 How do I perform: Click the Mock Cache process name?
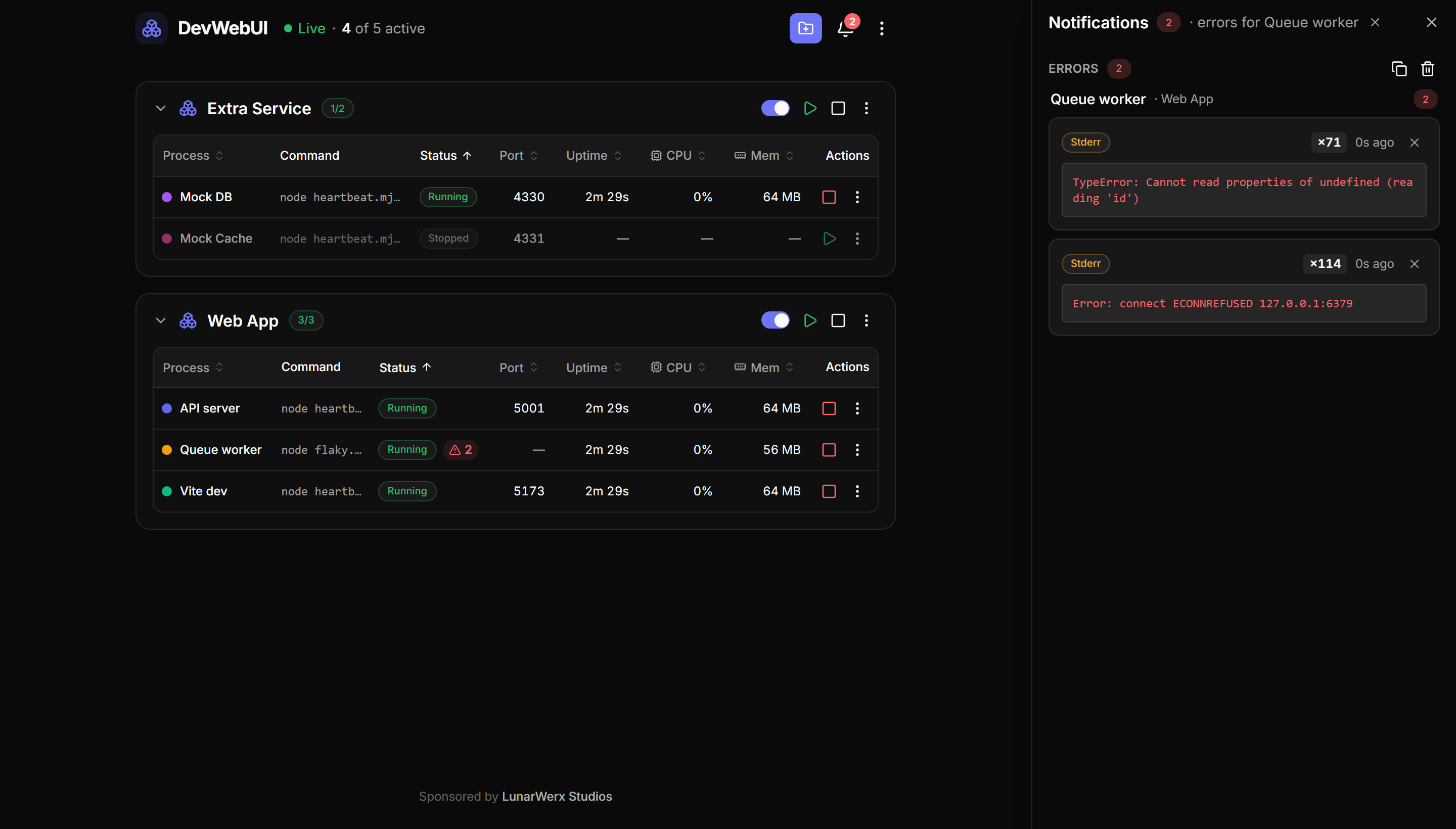pyautogui.click(x=216, y=239)
